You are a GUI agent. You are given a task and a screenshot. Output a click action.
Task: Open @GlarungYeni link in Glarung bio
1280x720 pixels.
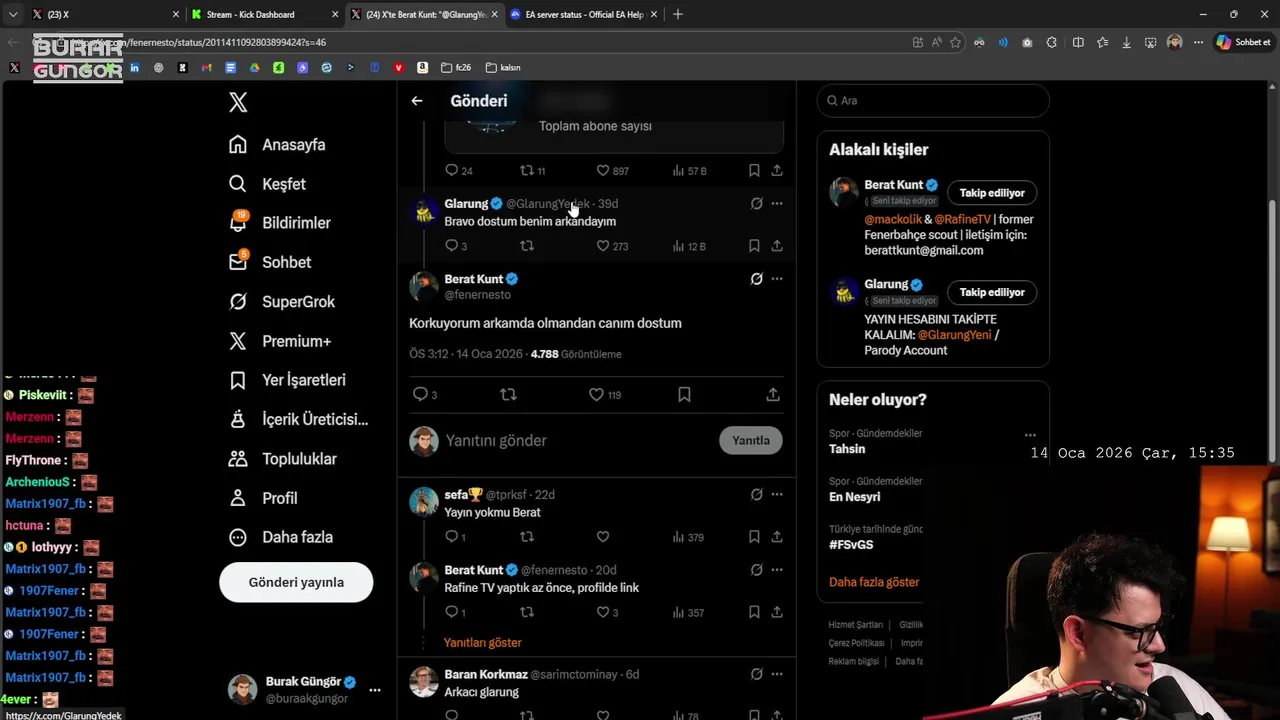click(954, 335)
